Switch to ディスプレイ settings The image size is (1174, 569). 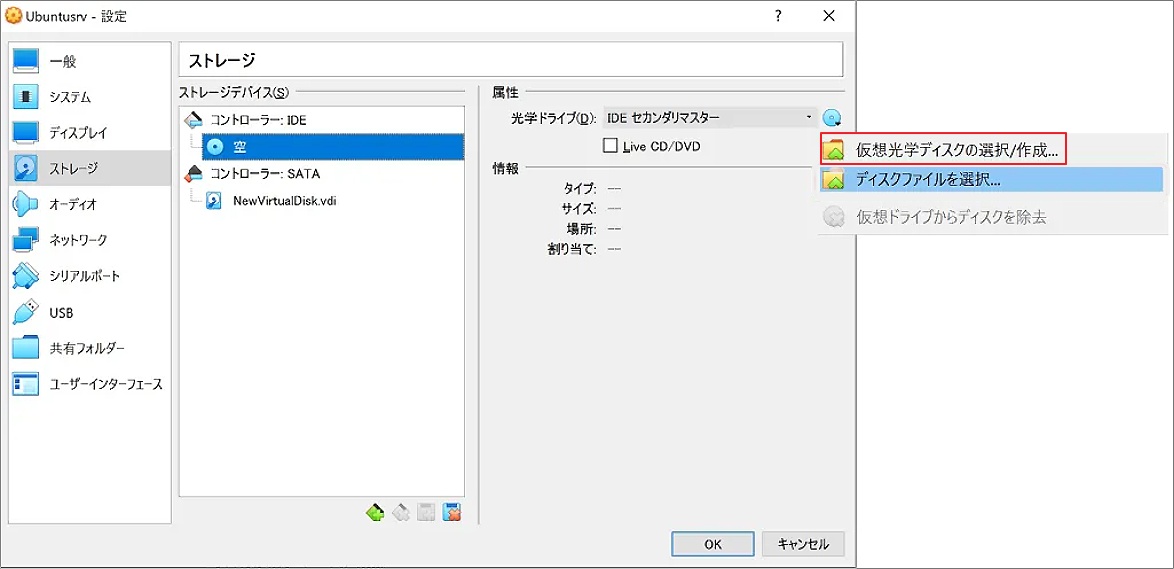coord(90,133)
